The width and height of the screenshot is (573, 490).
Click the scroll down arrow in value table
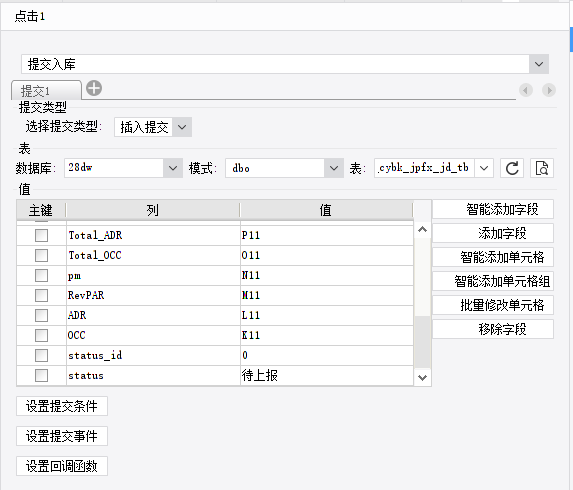coord(422,377)
